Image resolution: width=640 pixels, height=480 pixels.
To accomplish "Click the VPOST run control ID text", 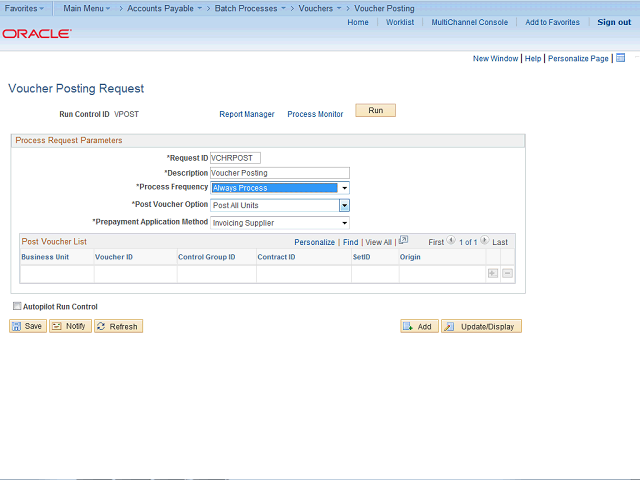I will click(x=127, y=114).
